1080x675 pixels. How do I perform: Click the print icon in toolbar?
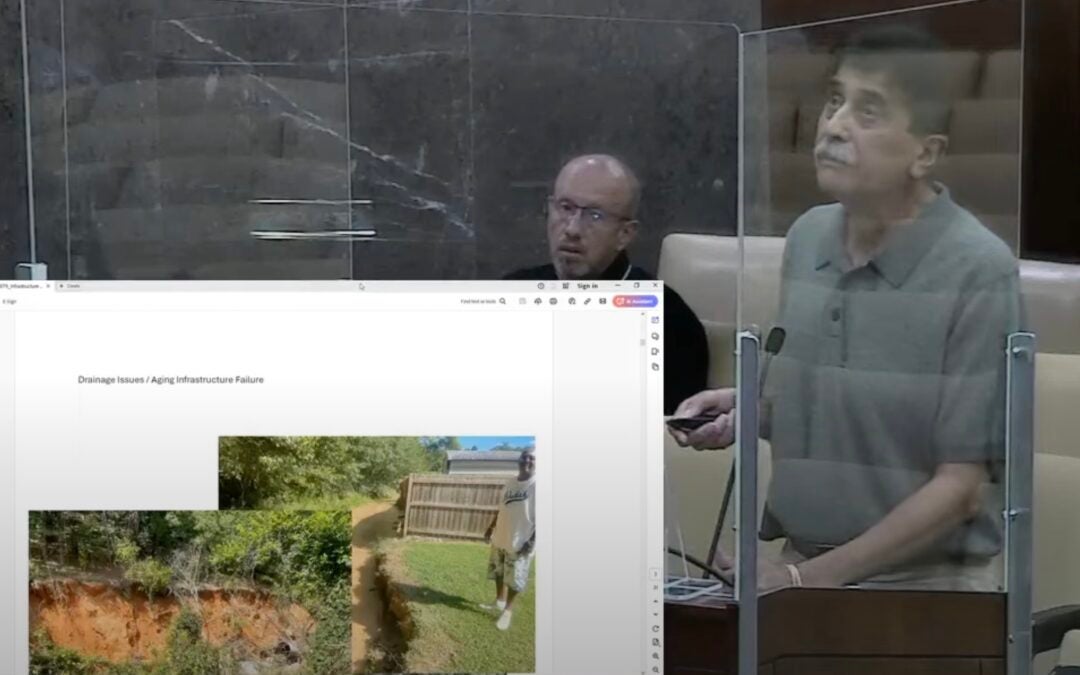[x=554, y=301]
